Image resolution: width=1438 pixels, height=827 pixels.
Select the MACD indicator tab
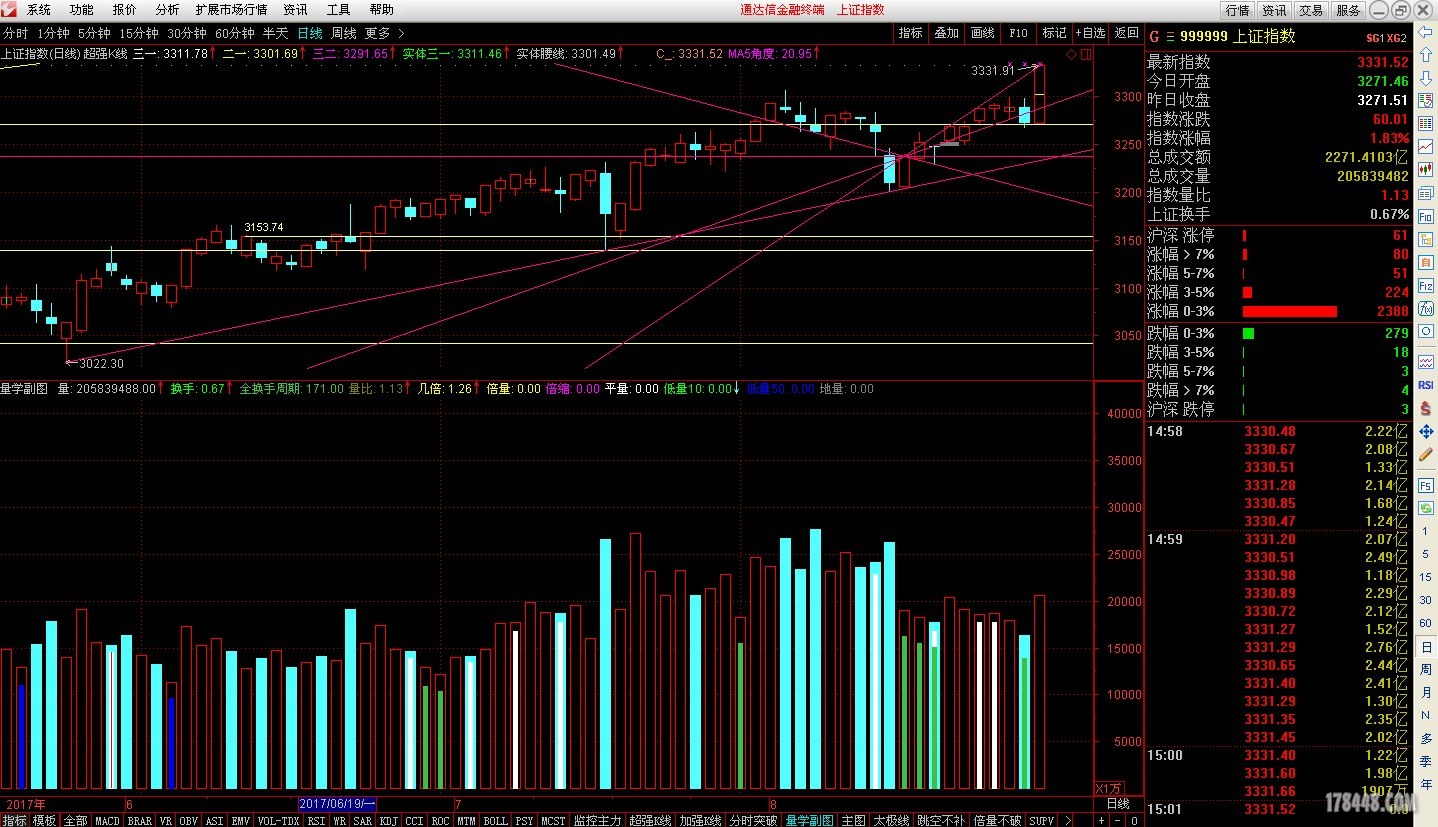click(x=107, y=821)
